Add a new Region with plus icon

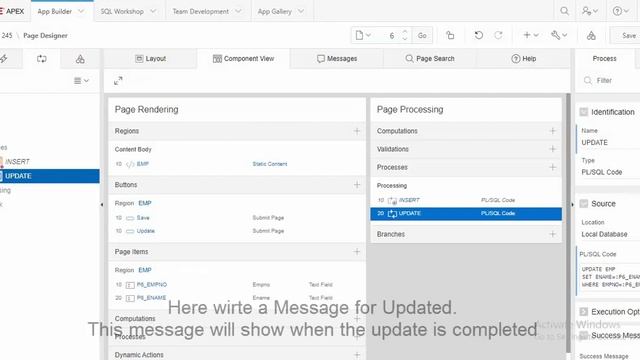pyautogui.click(x=357, y=131)
